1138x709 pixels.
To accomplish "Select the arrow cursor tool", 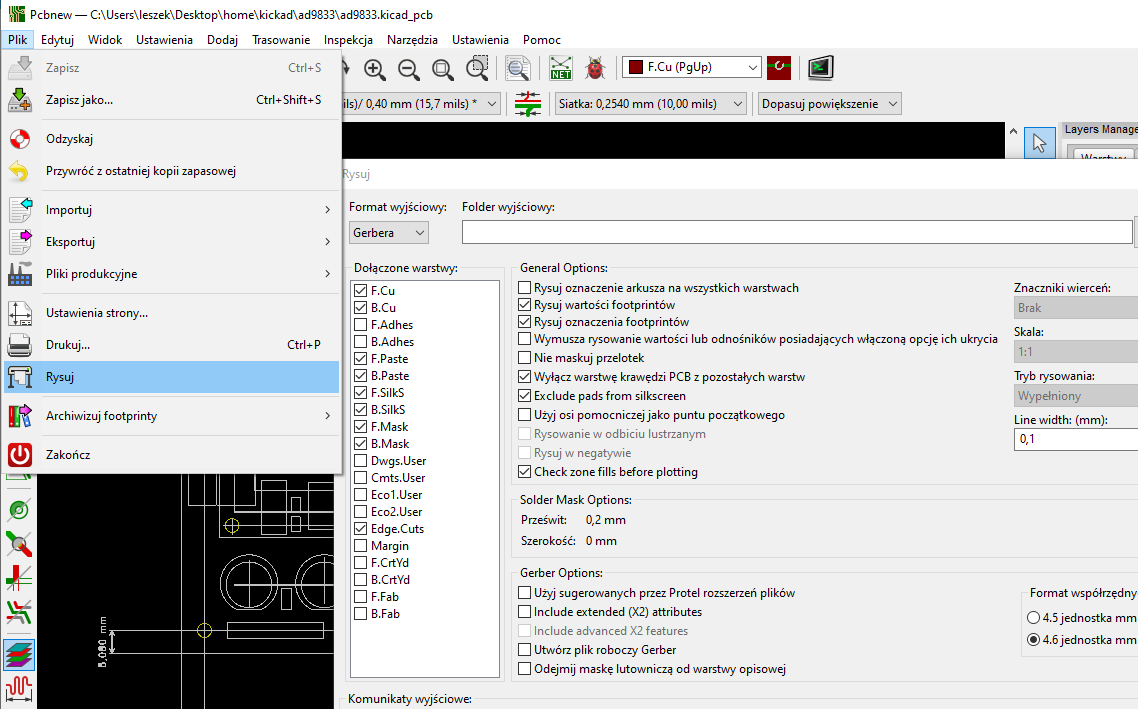I will [1039, 143].
